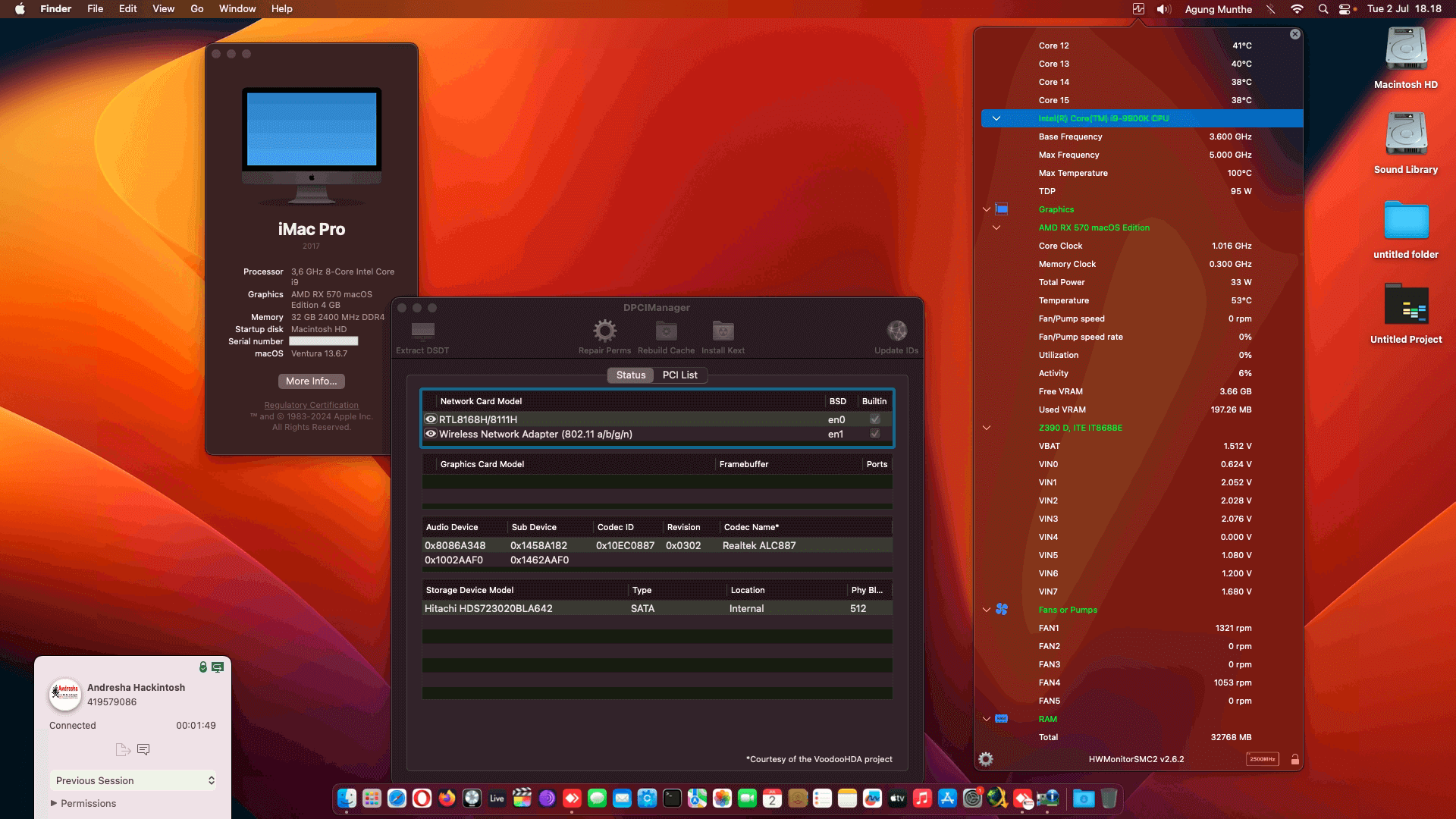Click the Install Kext icon
Image resolution: width=1456 pixels, height=819 pixels.
[x=723, y=331]
